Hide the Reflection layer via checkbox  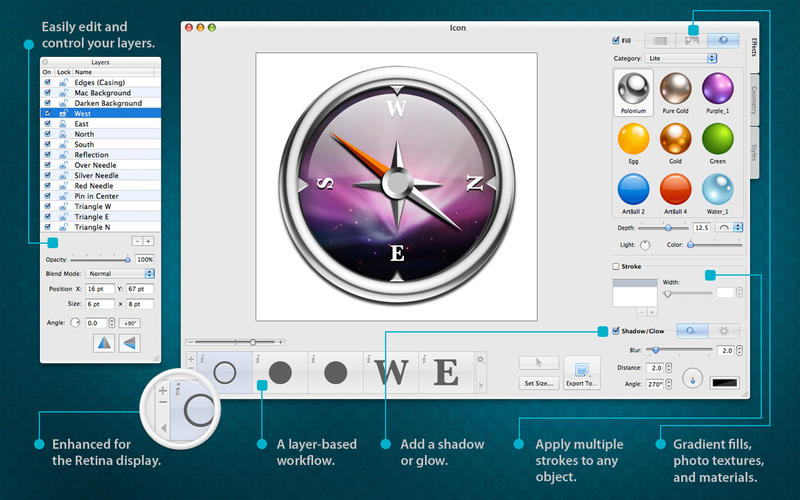click(47, 155)
